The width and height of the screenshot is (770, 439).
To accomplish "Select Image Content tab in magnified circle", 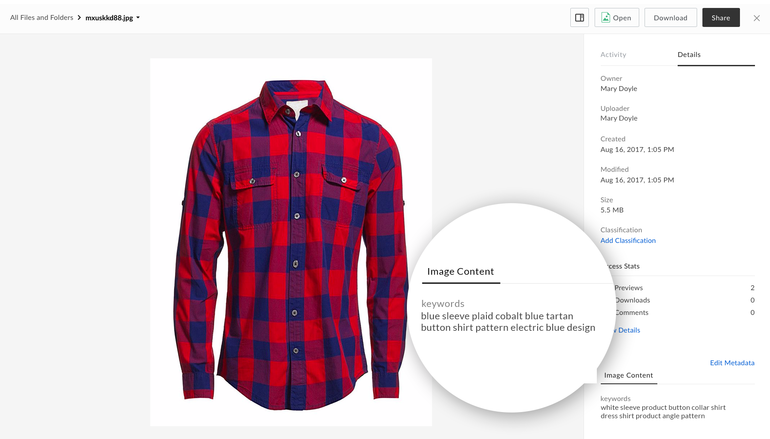I will (x=461, y=272).
